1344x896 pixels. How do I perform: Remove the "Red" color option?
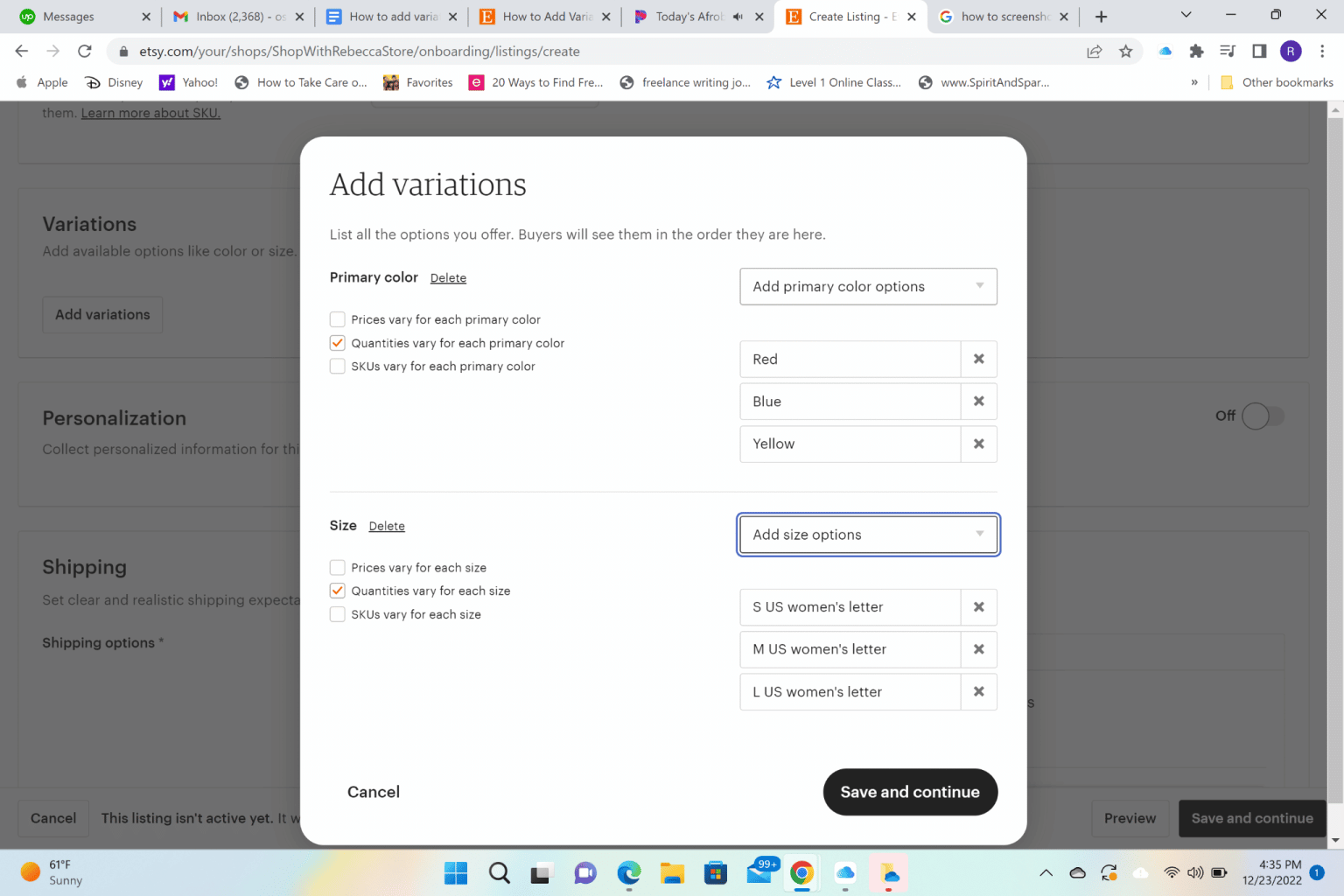pos(978,359)
